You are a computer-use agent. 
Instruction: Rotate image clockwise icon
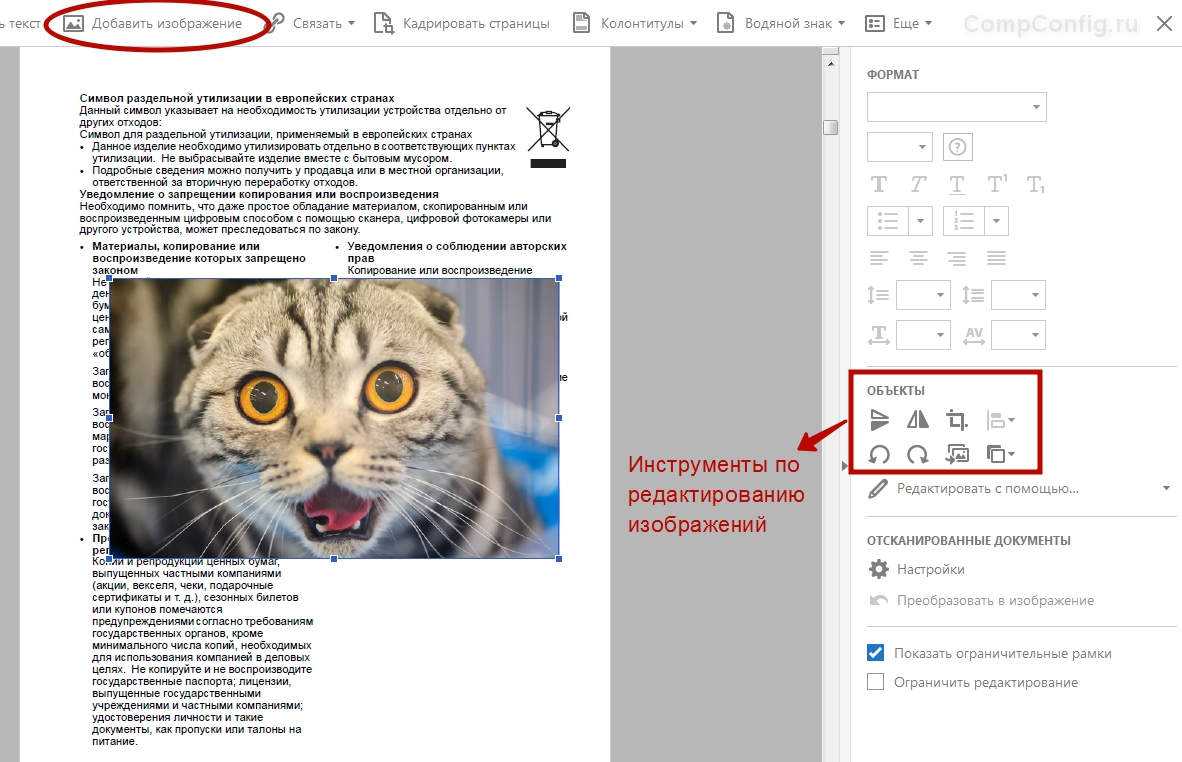917,454
